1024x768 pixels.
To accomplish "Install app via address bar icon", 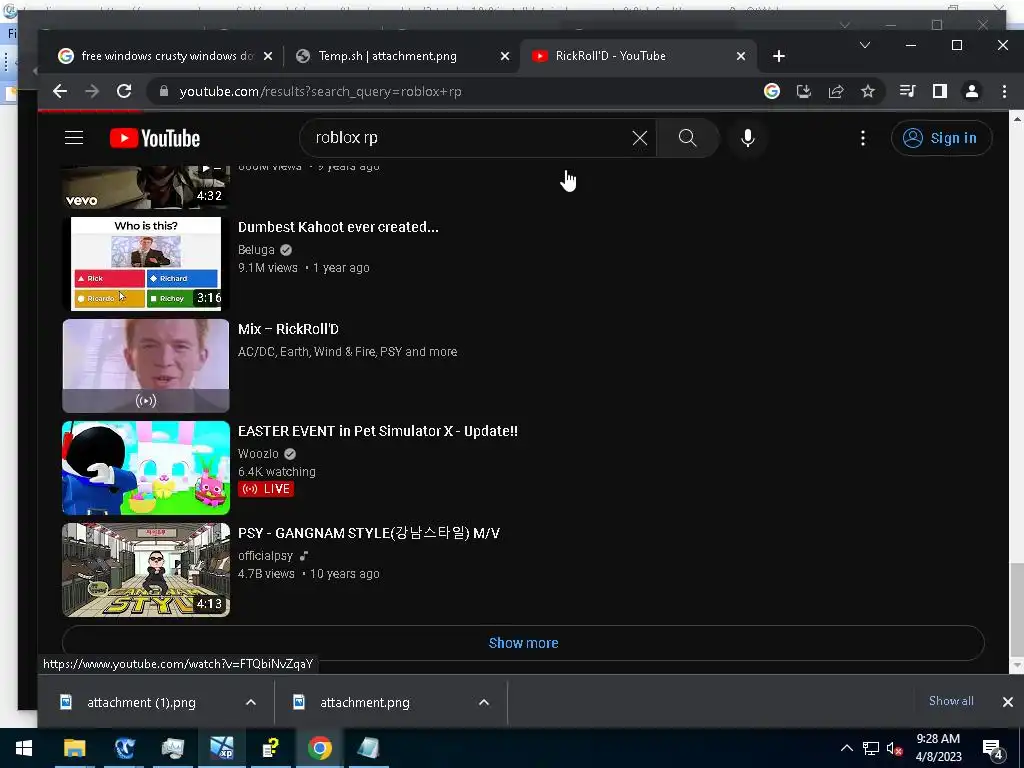I will click(804, 91).
